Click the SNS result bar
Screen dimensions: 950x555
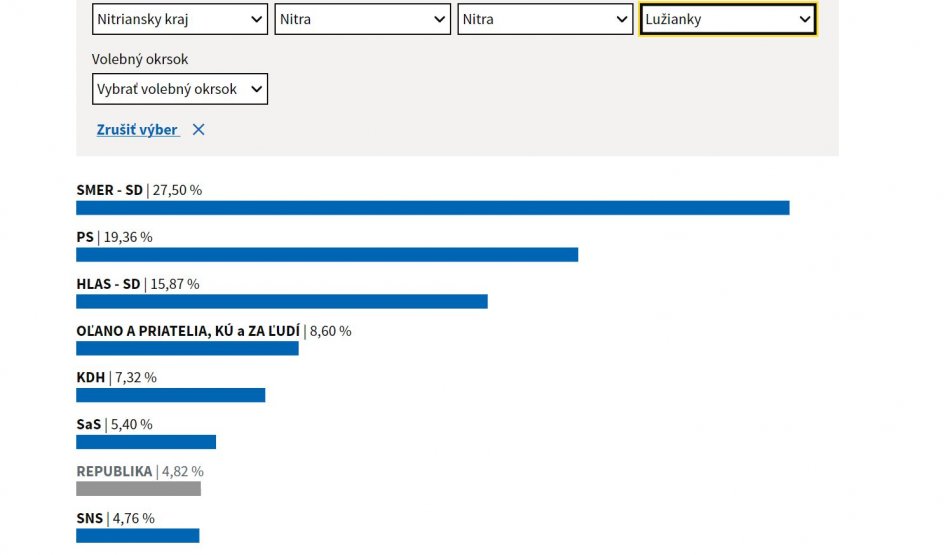pyautogui.click(x=137, y=536)
